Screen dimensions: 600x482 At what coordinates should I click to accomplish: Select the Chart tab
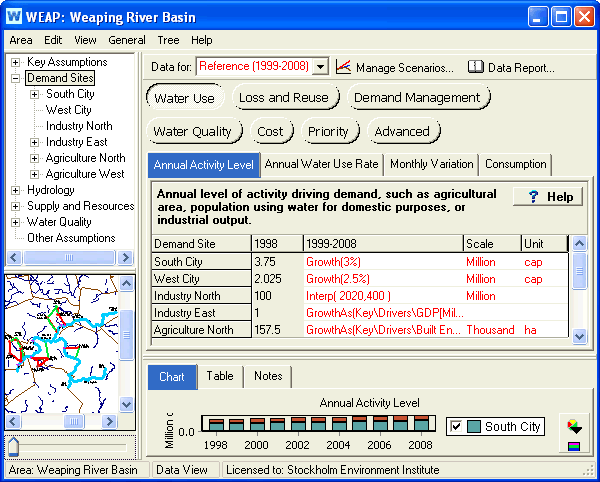tap(172, 377)
